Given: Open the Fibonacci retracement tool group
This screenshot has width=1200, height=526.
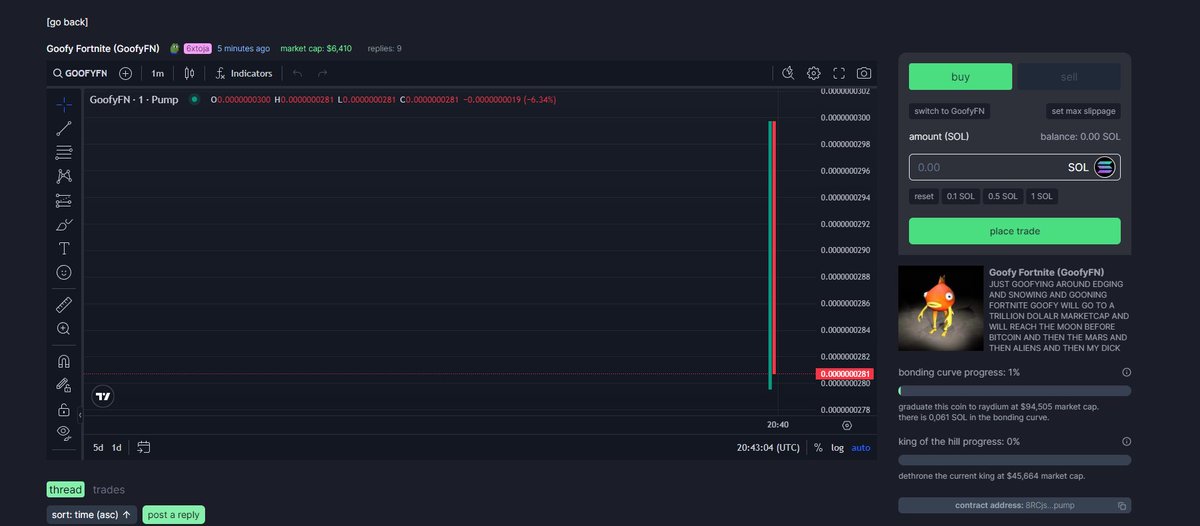Looking at the screenshot, I should (64, 152).
